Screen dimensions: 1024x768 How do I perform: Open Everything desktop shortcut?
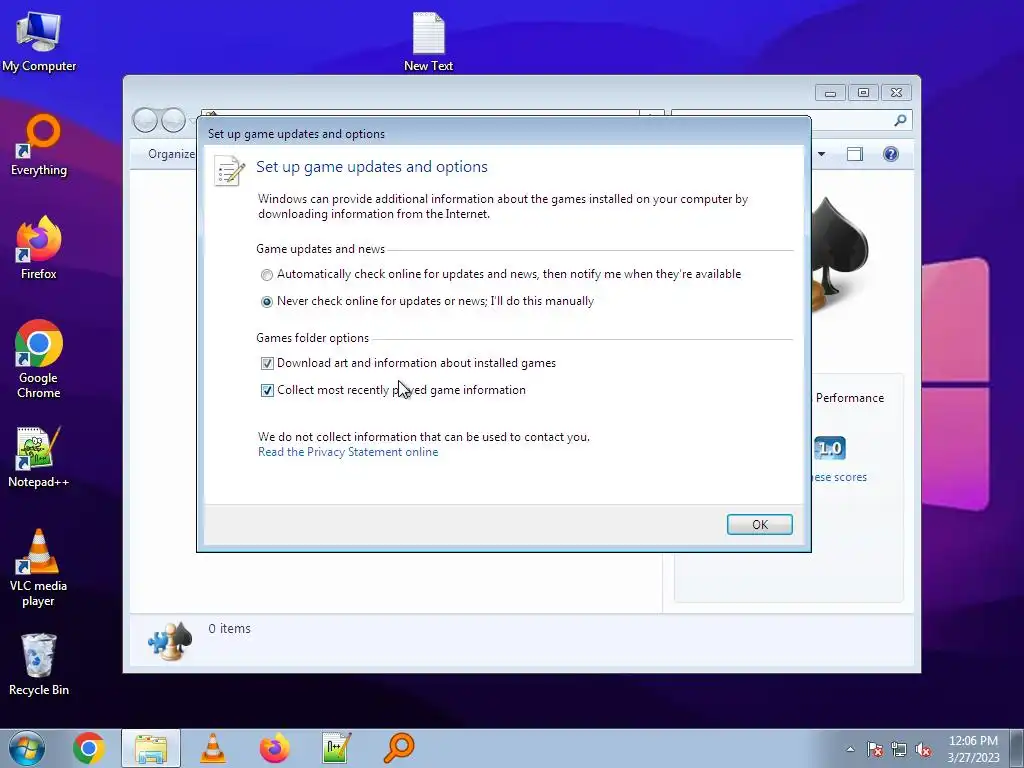pos(39,145)
